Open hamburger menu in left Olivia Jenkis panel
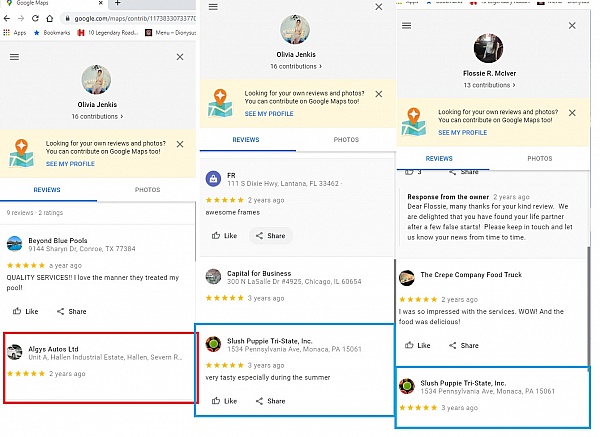The width and height of the screenshot is (600, 437). click(x=15, y=57)
